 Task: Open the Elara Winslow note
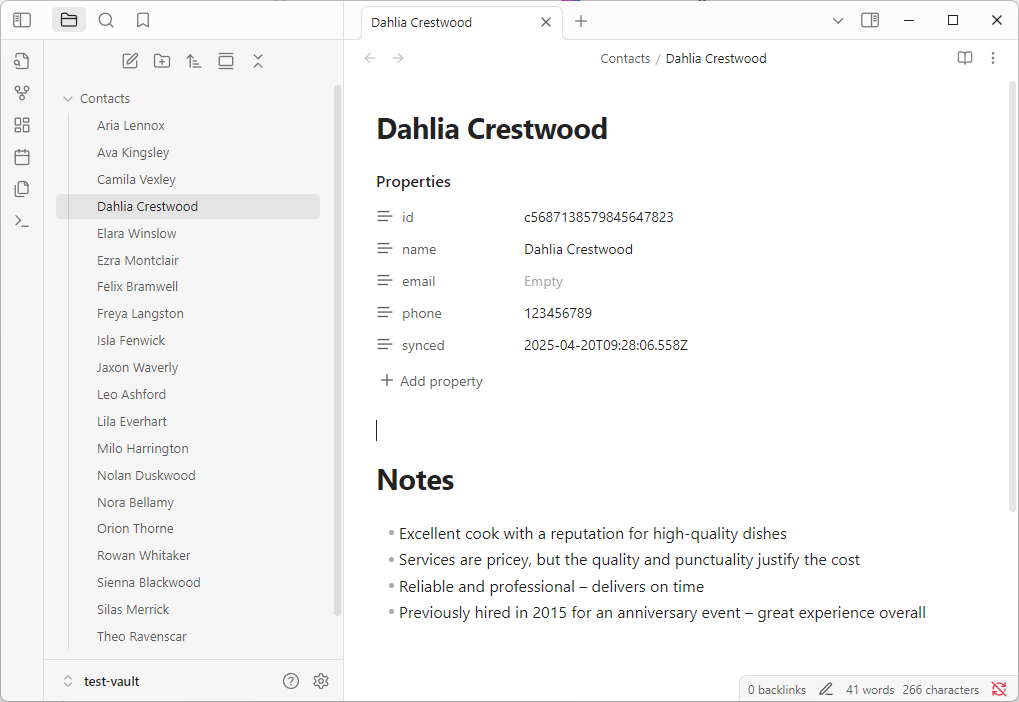[136, 233]
